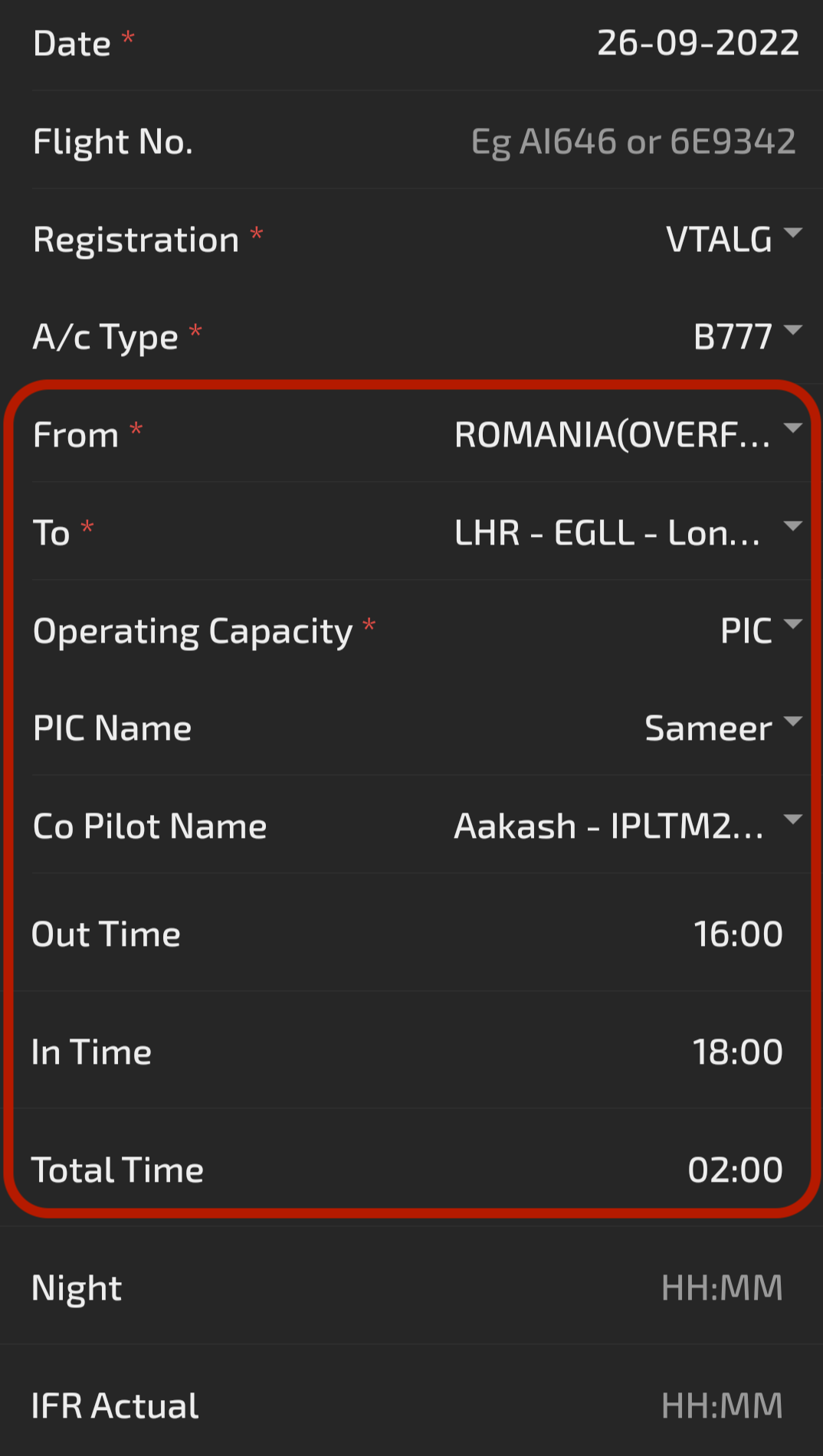The height and width of the screenshot is (1456, 823).
Task: Select the B777 aircraft type value
Action: tap(733, 337)
